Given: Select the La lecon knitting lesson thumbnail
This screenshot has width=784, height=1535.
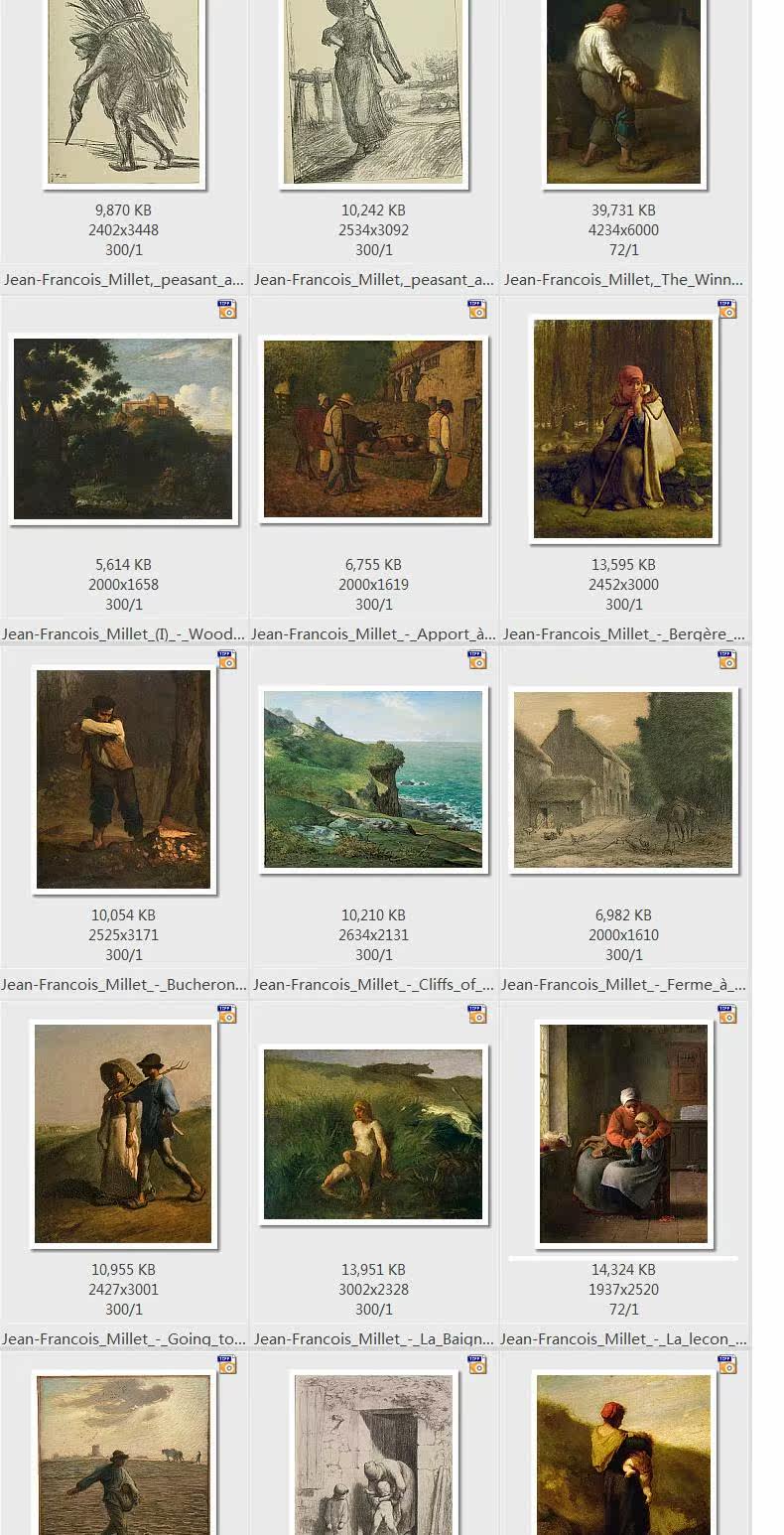Looking at the screenshot, I should (x=623, y=1134).
